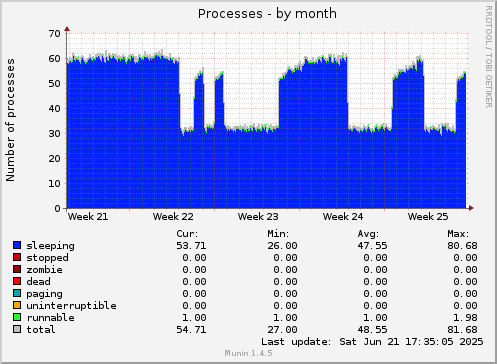Click sleeping current value 53.71

[191, 246]
